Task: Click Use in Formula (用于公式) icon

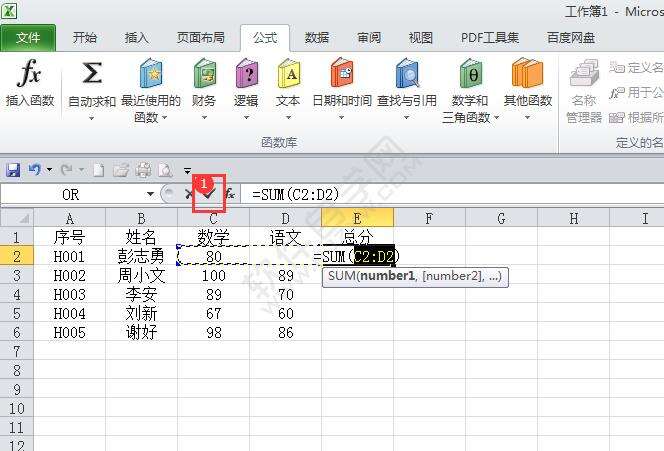Action: 617,92
